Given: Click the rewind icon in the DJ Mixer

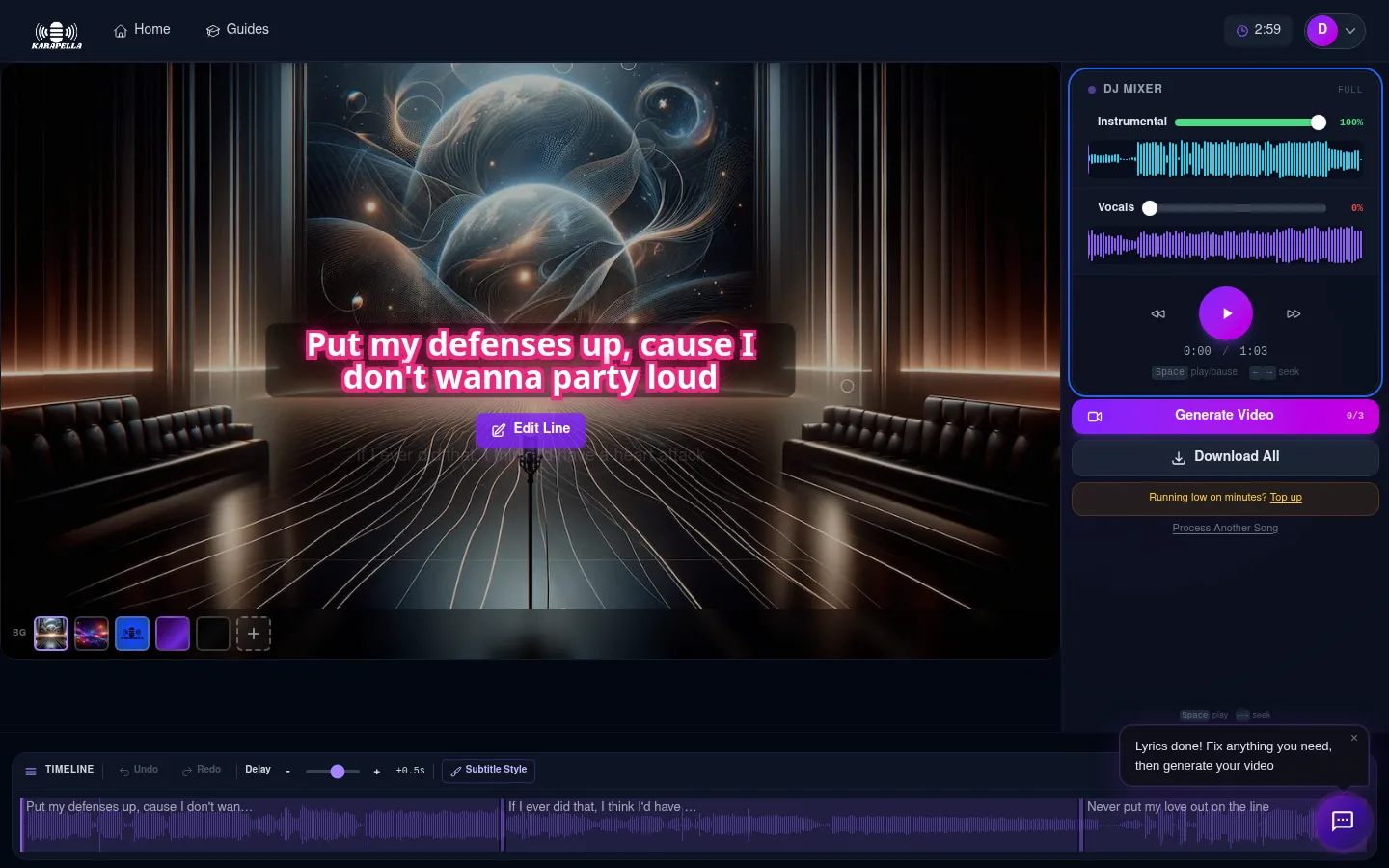Looking at the screenshot, I should [1157, 313].
